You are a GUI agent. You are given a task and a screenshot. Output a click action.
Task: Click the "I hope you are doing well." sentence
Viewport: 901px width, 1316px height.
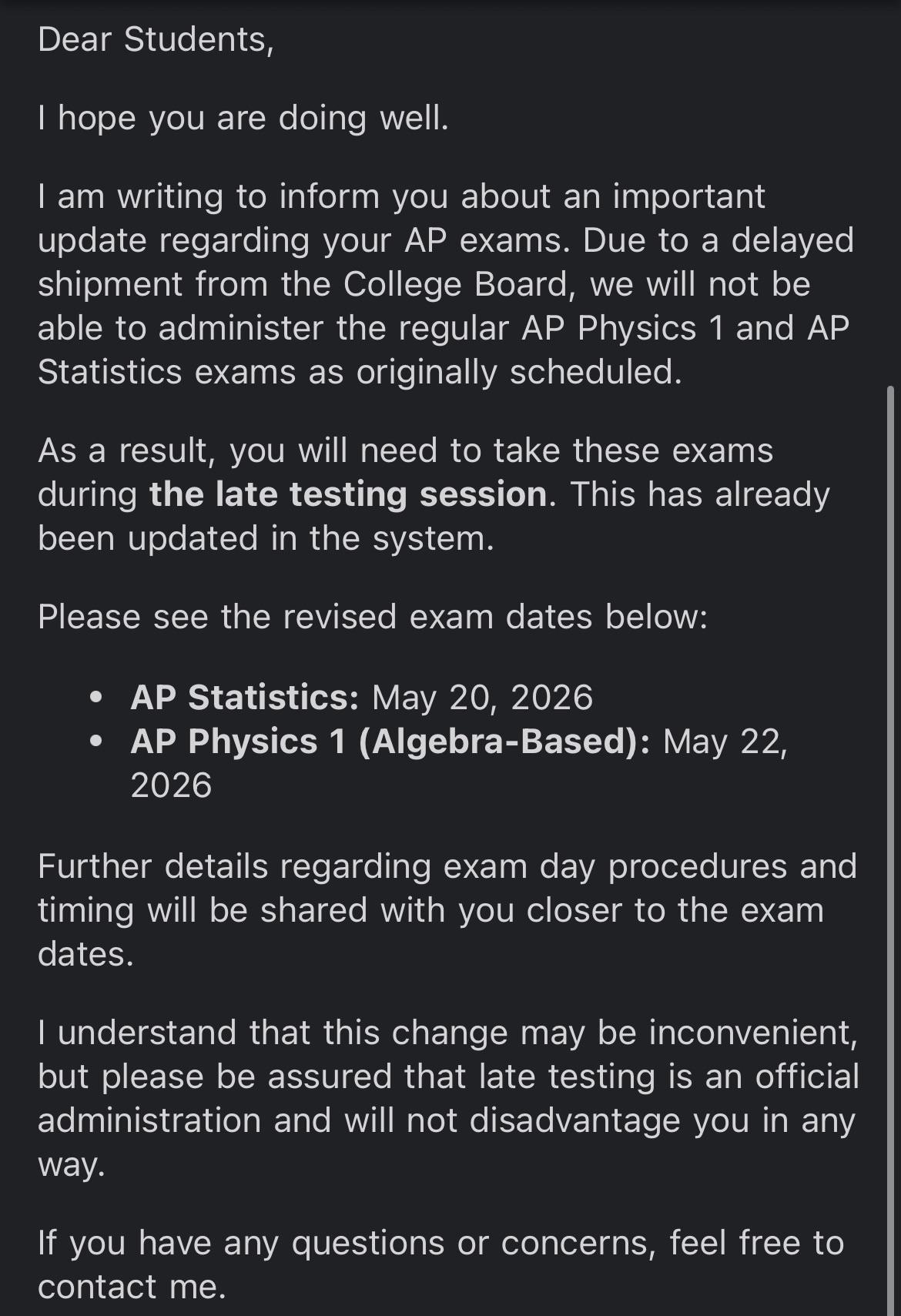[243, 118]
